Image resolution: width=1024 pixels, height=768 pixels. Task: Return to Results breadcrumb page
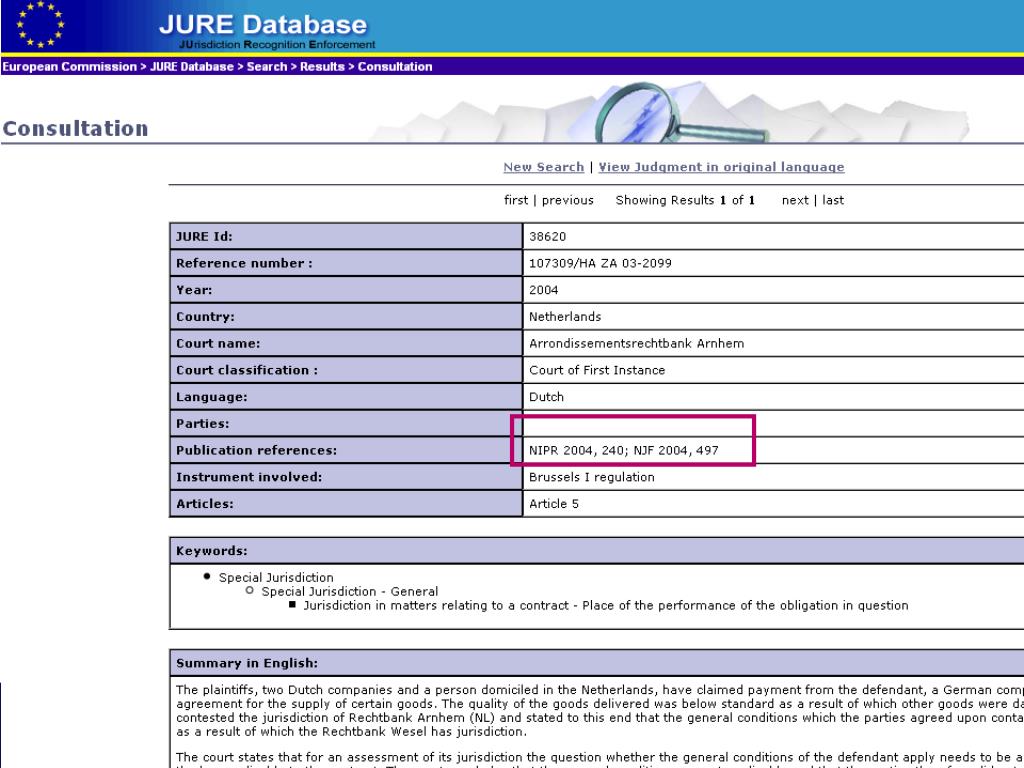(x=324, y=67)
